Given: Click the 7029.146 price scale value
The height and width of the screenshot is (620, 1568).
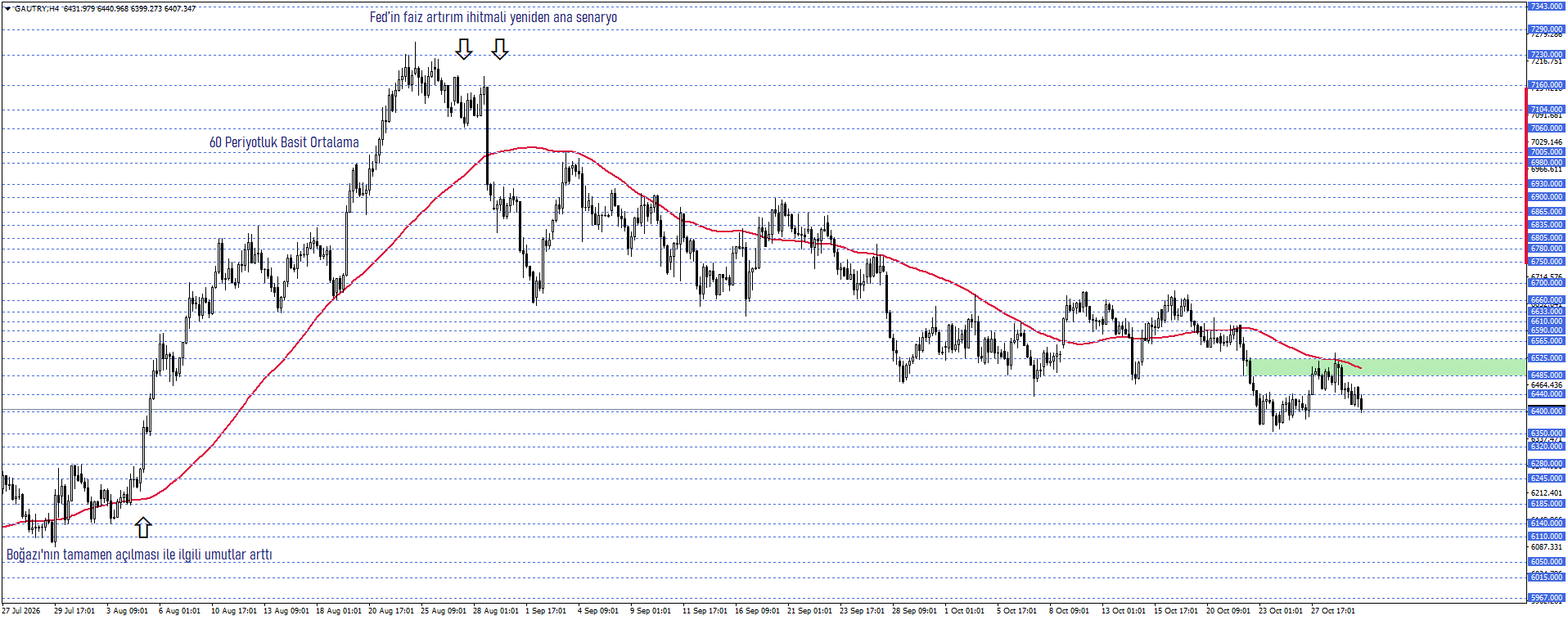Looking at the screenshot, I should tap(1546, 142).
